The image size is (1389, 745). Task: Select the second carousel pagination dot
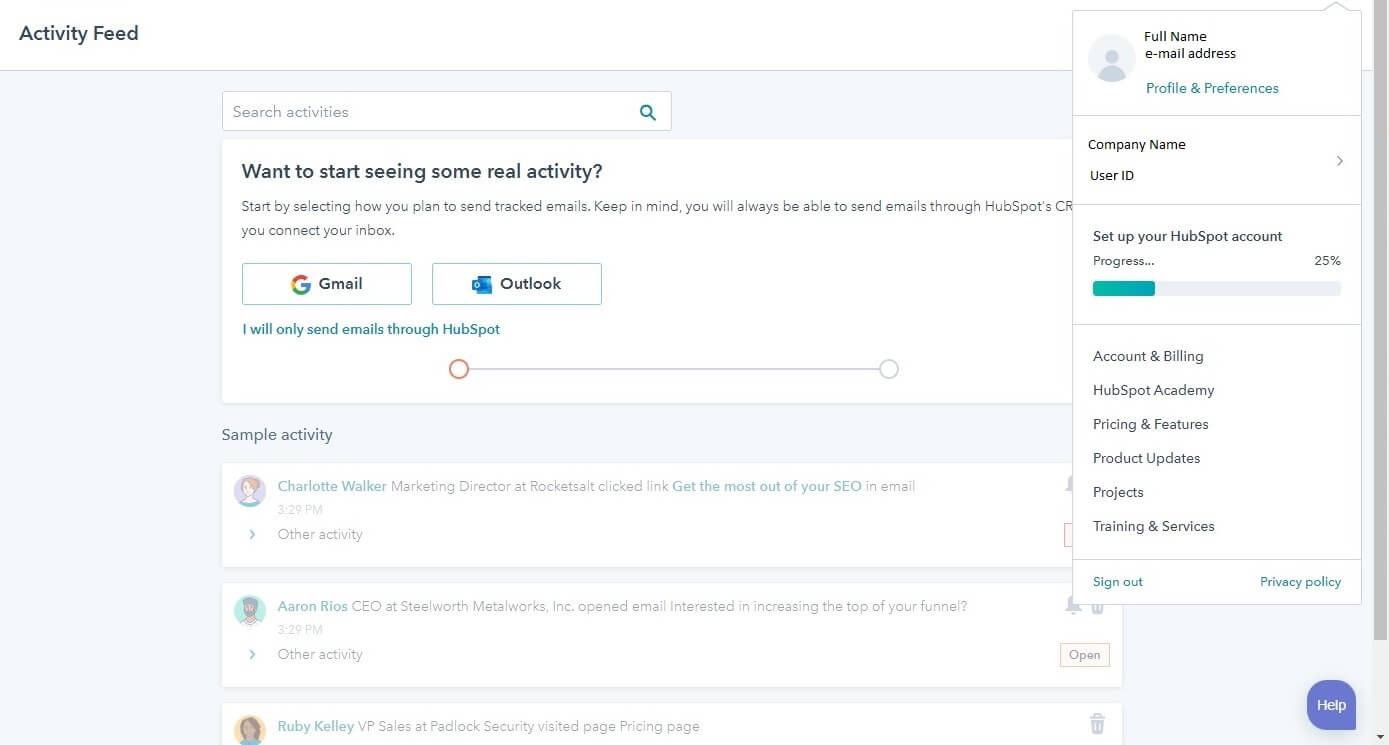click(x=888, y=369)
